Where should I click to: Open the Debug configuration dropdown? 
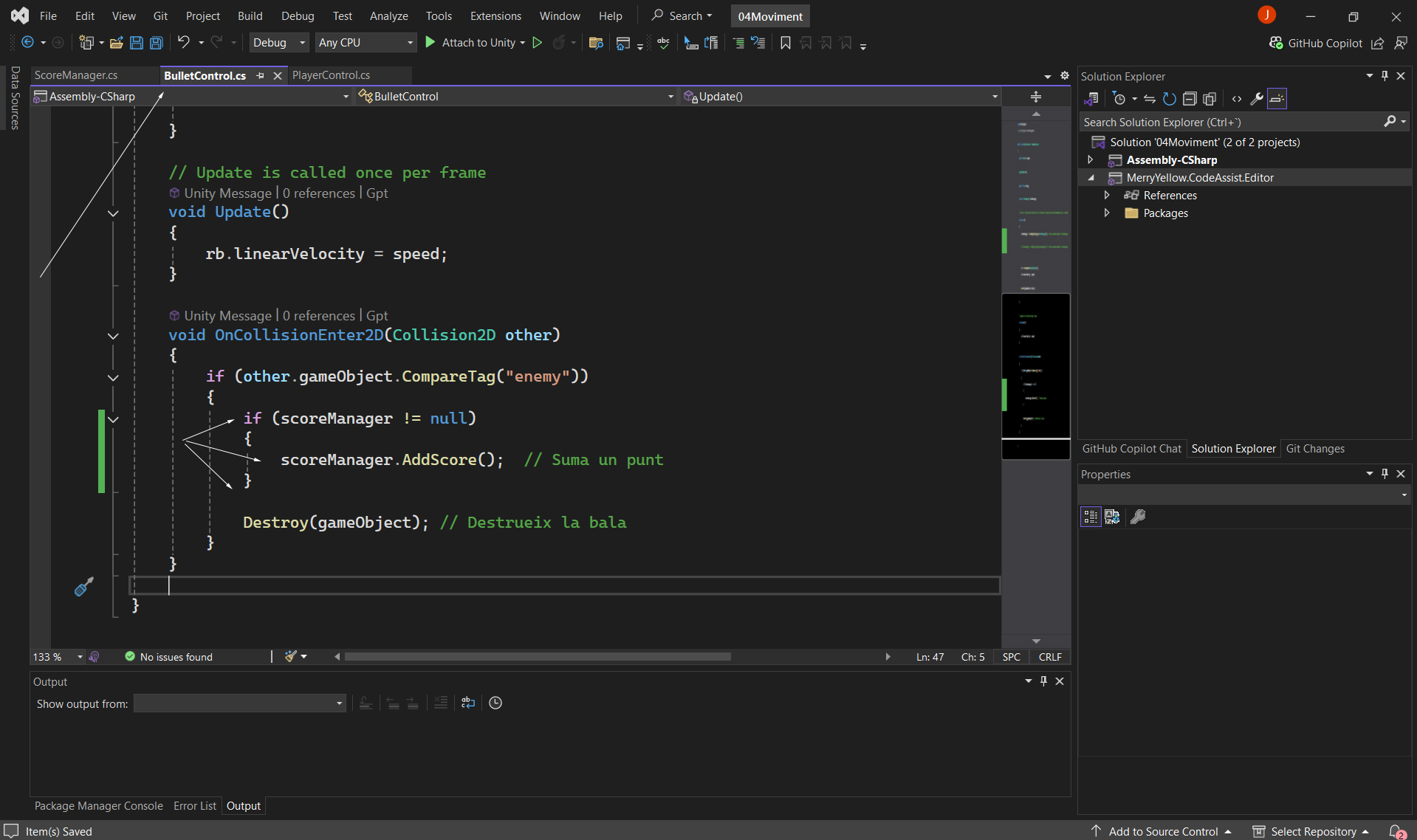[278, 43]
